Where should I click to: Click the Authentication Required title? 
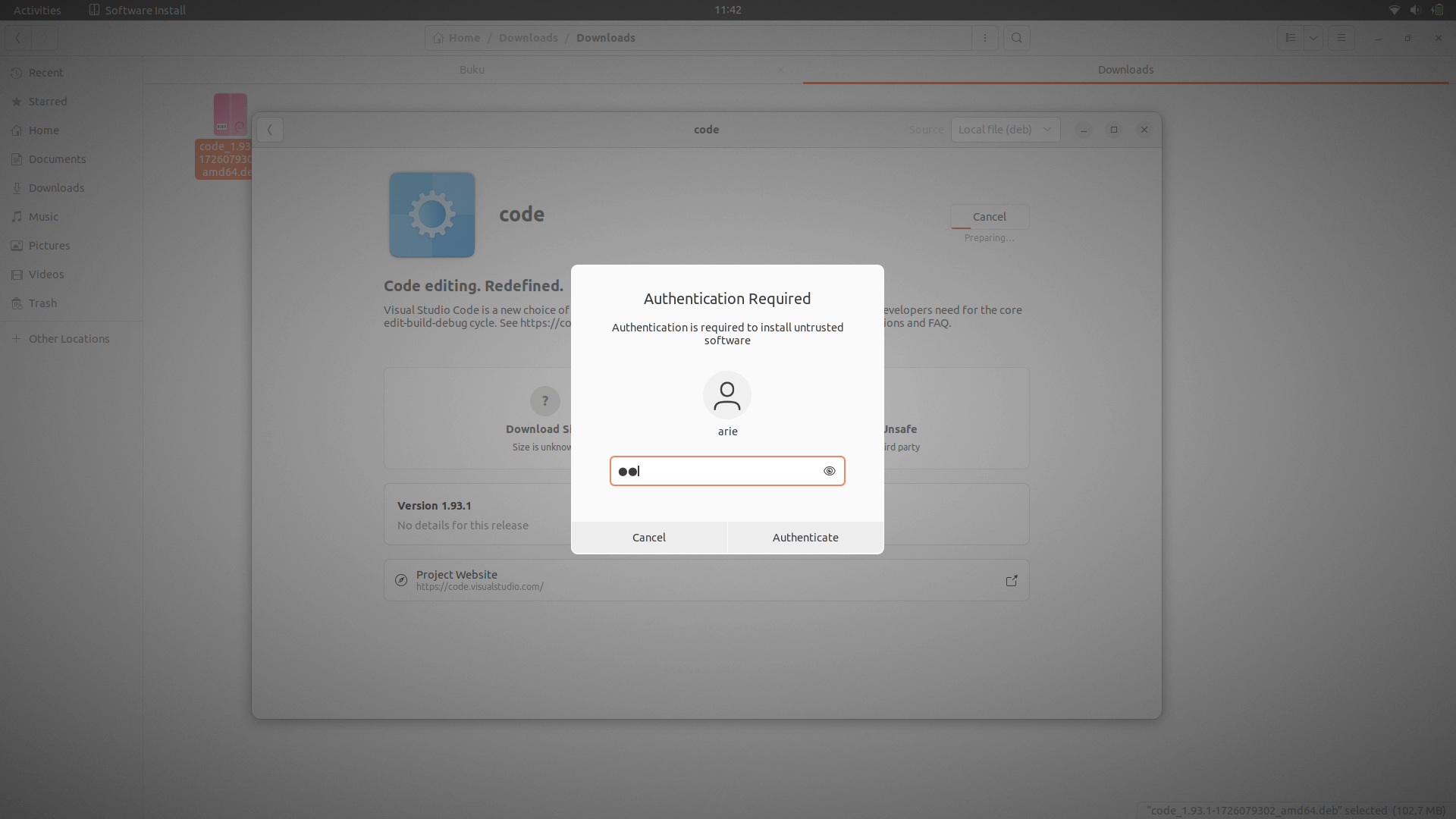pyautogui.click(x=727, y=299)
